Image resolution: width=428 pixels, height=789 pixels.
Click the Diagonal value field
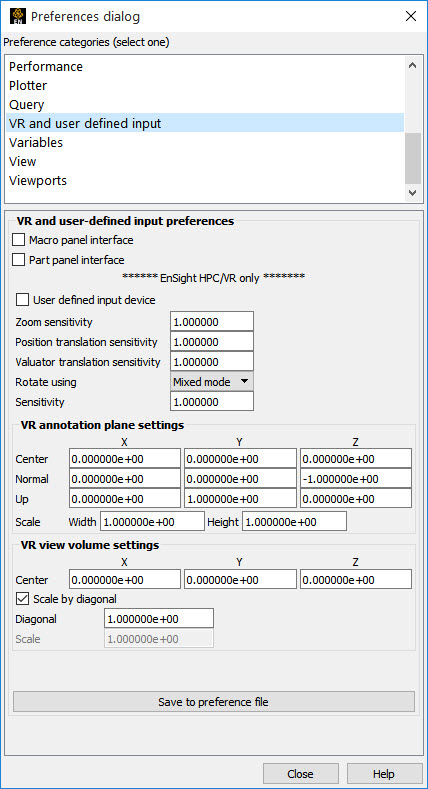[159, 618]
